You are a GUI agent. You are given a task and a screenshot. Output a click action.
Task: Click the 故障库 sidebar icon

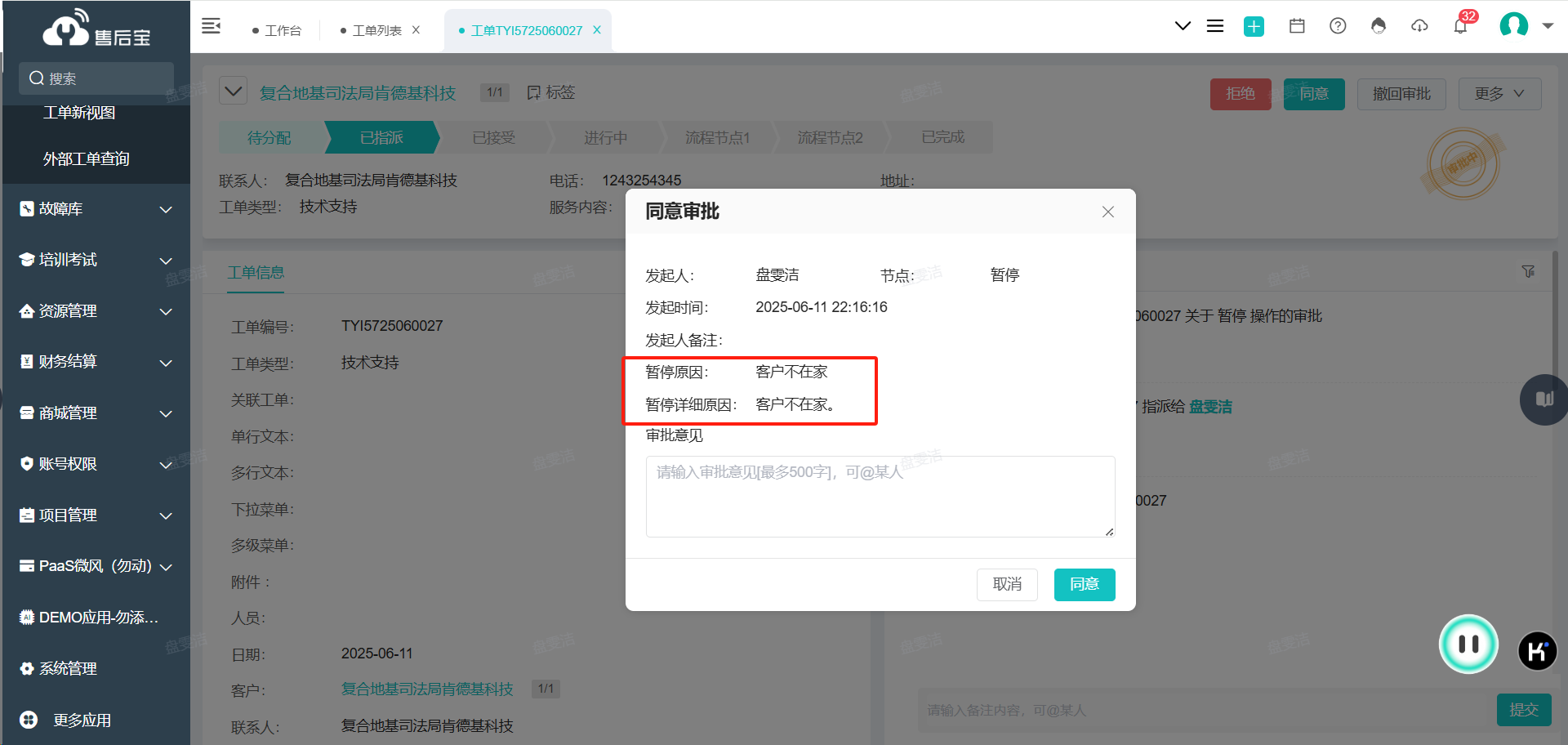coord(27,209)
